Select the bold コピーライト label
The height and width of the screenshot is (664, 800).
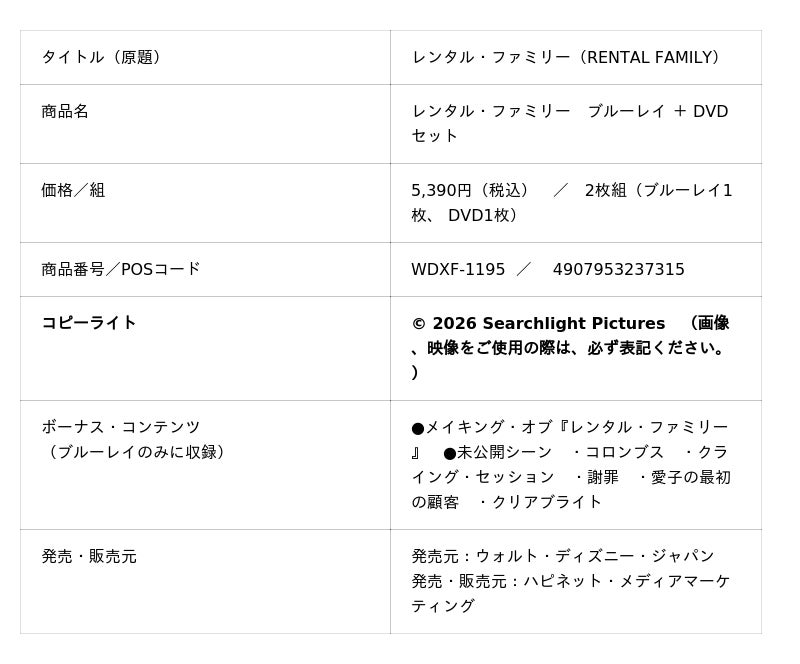(x=89, y=323)
